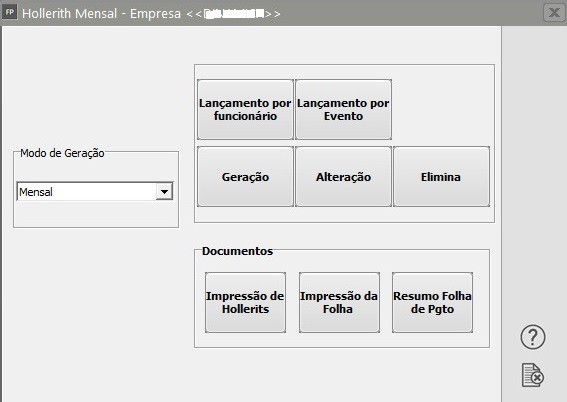This screenshot has width=567, height=402.
Task: Click the Hollerith Mensal window title text
Action: point(69,14)
